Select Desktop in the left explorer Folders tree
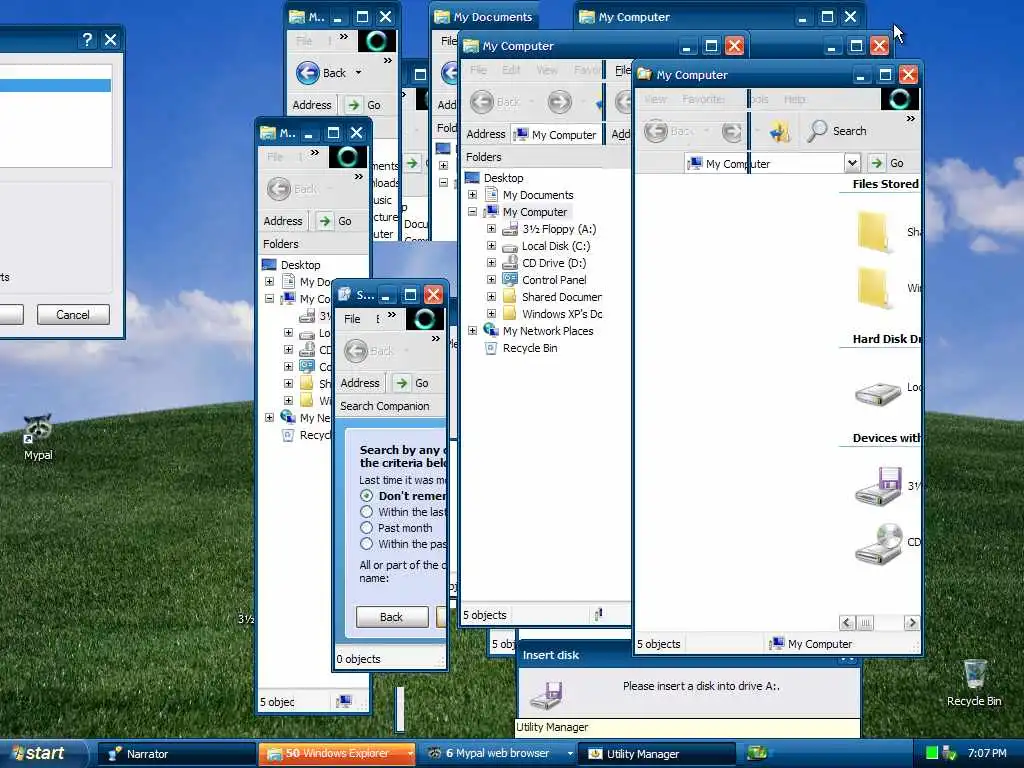This screenshot has width=1024, height=768. 300,265
